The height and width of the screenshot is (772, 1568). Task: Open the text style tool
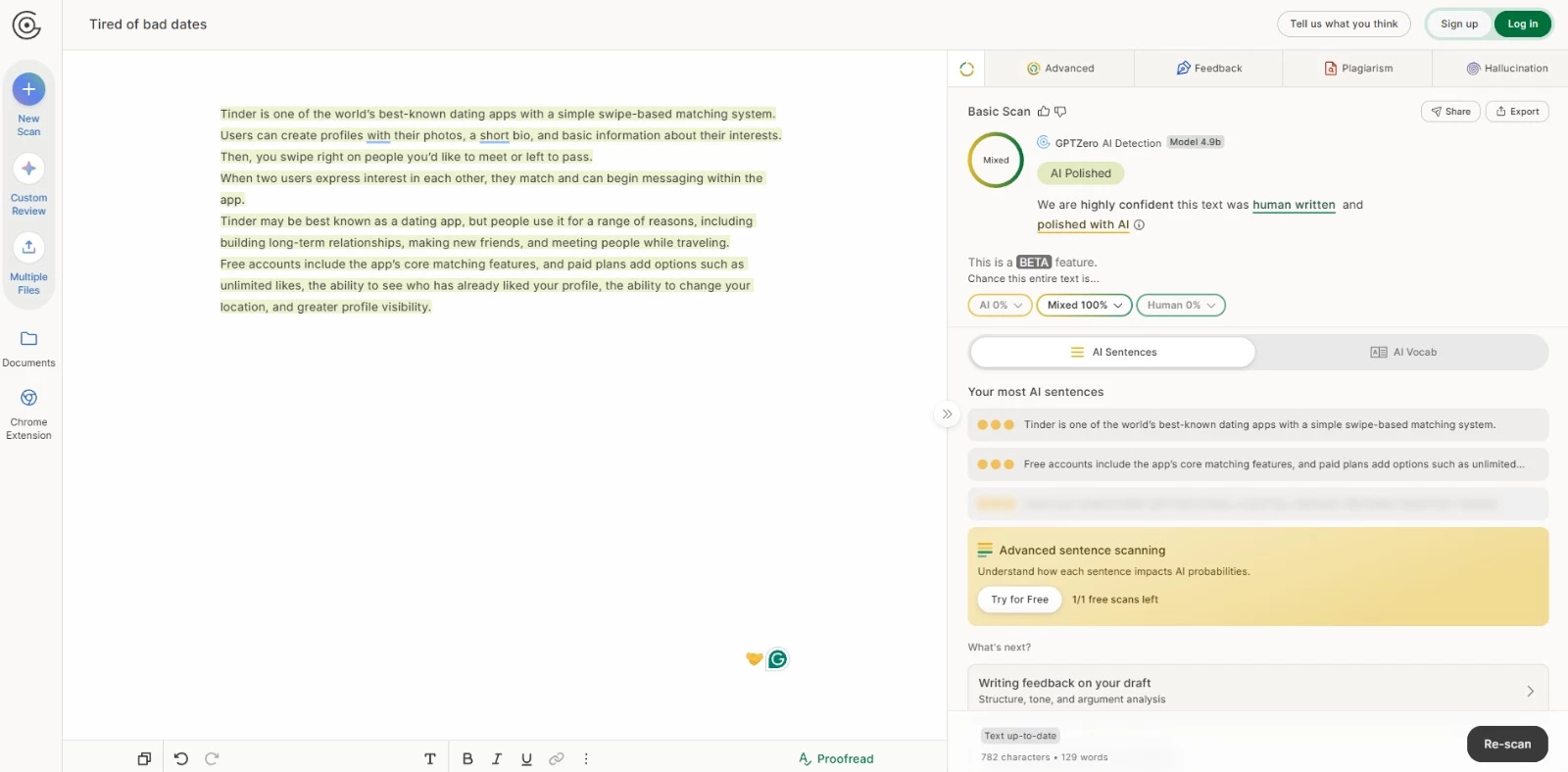coord(430,758)
